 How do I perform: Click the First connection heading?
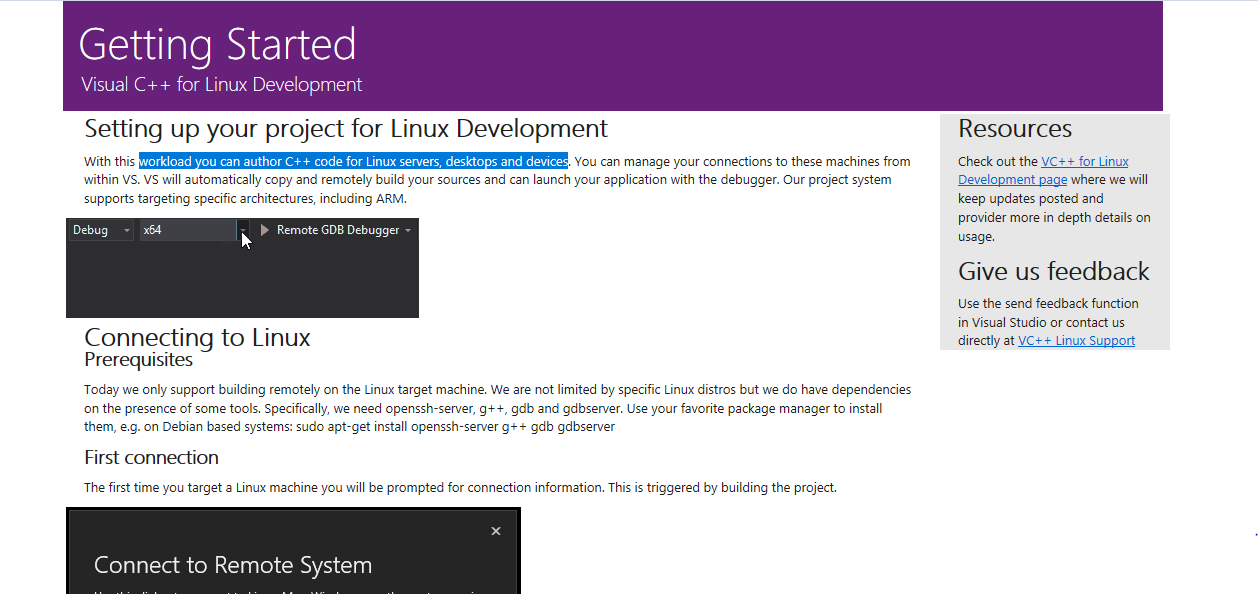[x=151, y=457]
